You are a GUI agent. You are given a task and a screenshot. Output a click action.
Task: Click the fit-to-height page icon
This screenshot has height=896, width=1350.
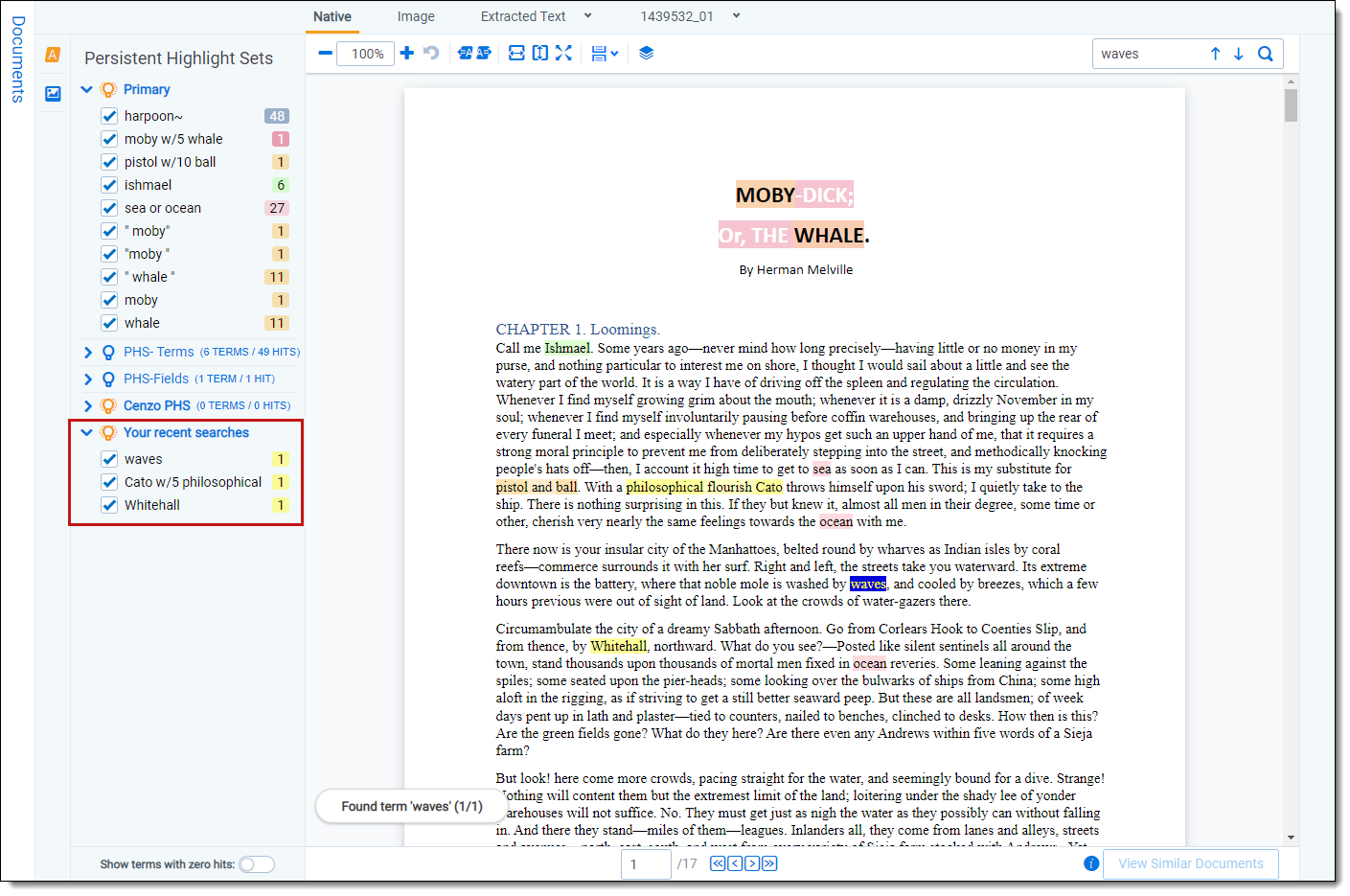click(540, 54)
